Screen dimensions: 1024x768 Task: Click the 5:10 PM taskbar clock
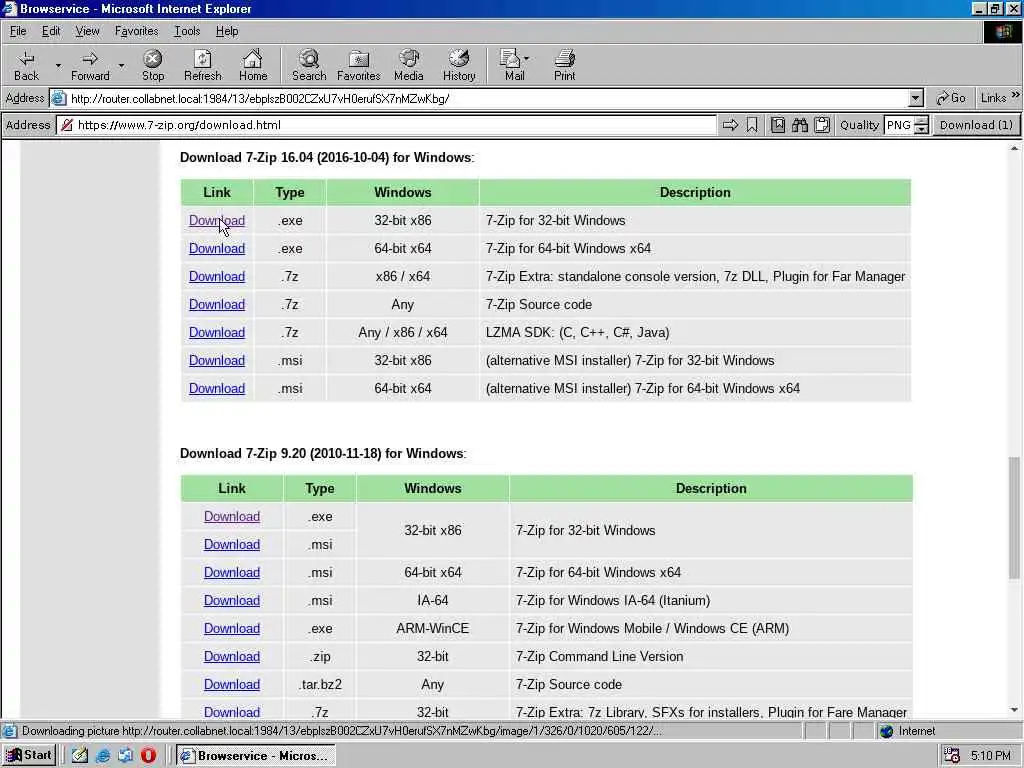tap(990, 756)
